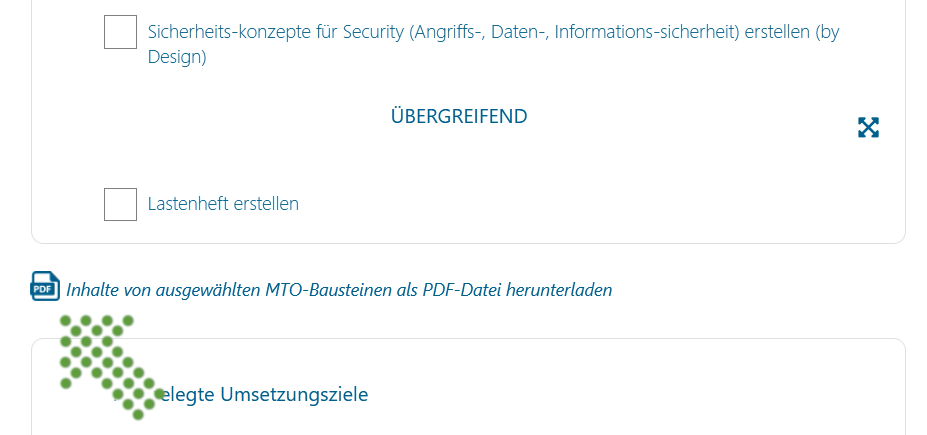Screen dimensions: 927x435
Task: Expand the ÜBERGREIFEND section heading
Action: [x=459, y=116]
